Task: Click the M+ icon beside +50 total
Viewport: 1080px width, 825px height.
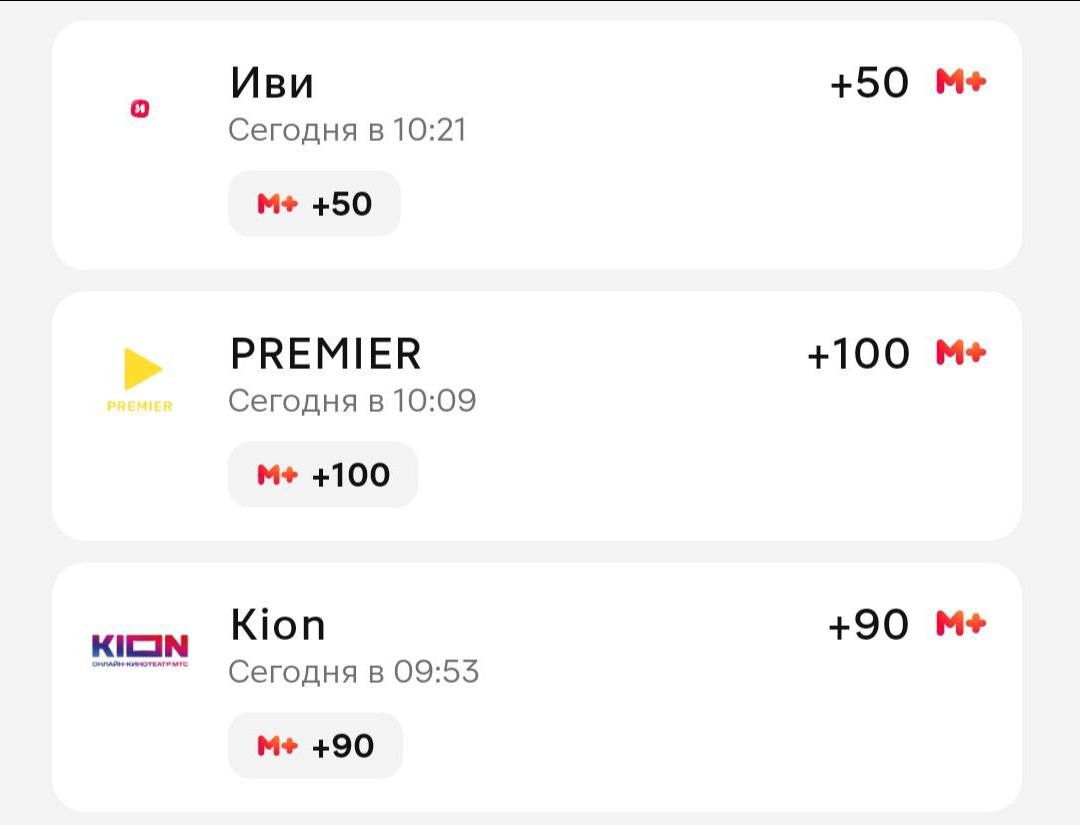Action: click(961, 82)
